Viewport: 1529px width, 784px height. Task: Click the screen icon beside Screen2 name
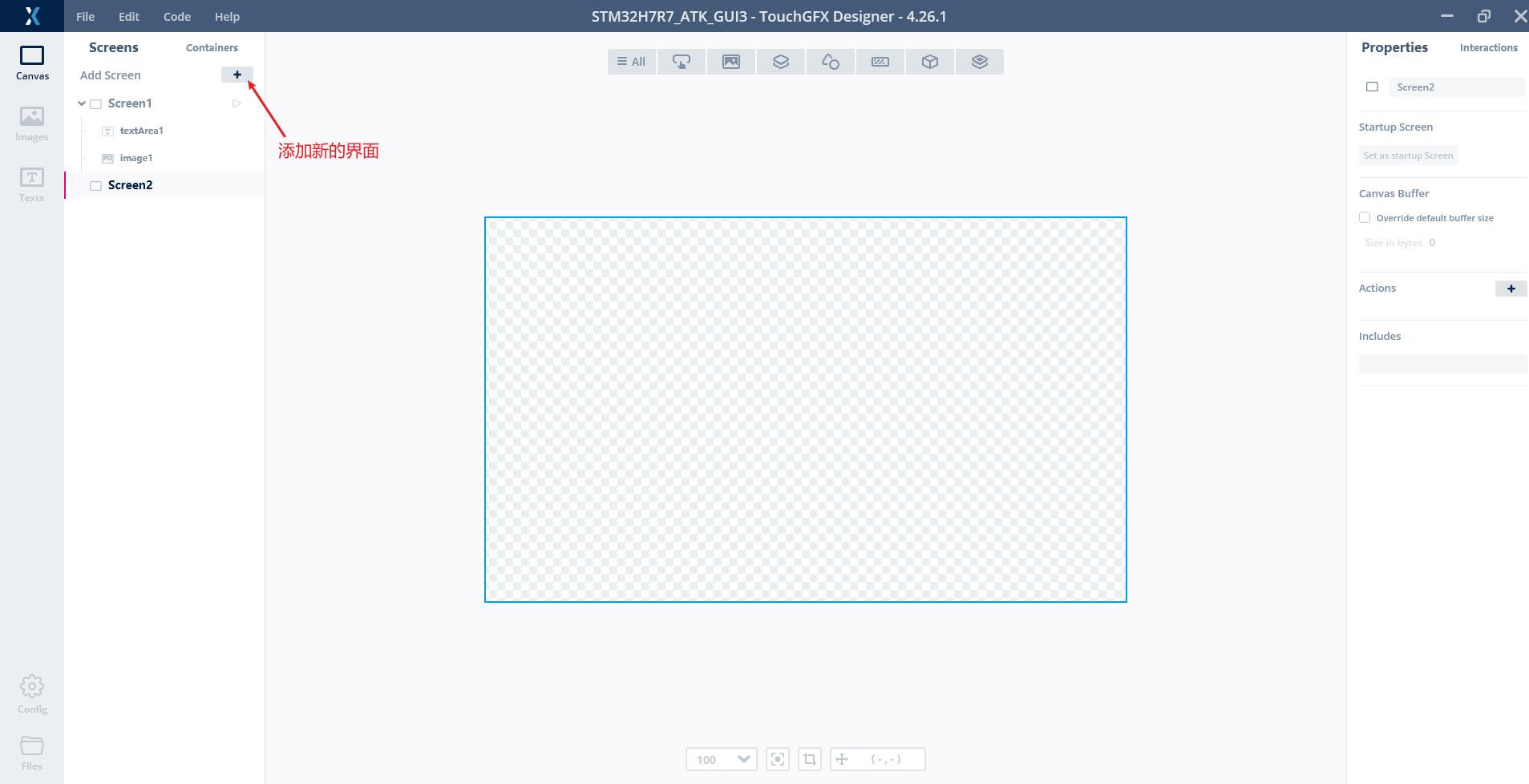click(x=1373, y=87)
